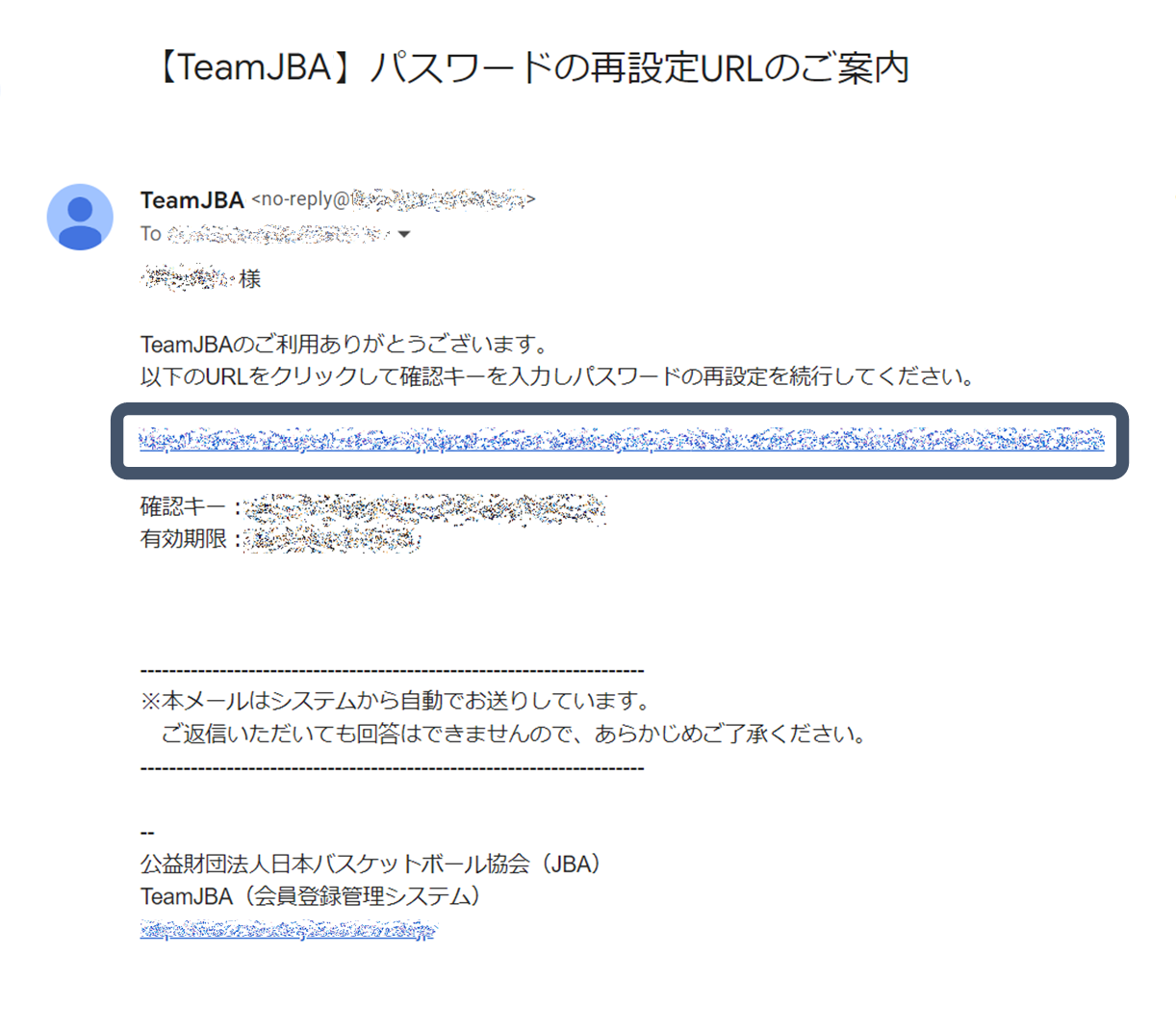Open the password reset URL link
The image size is (1176, 1032).
pos(622,440)
